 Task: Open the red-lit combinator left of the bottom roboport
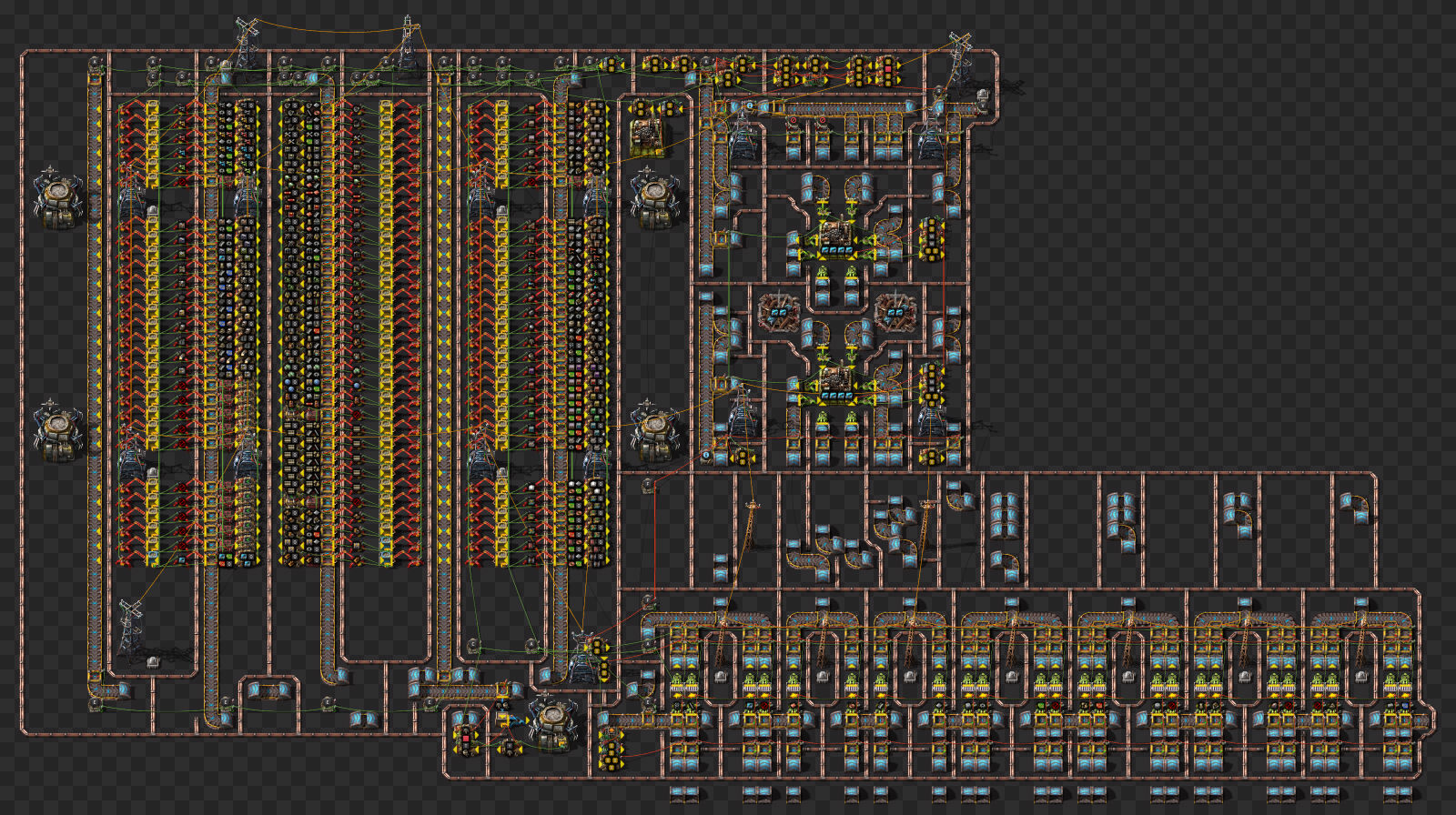click(x=467, y=741)
